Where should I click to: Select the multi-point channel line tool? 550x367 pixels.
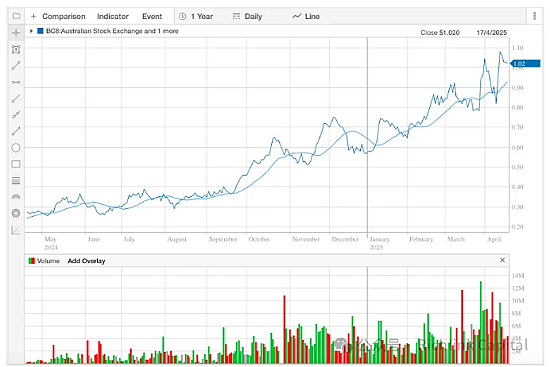(x=16, y=115)
